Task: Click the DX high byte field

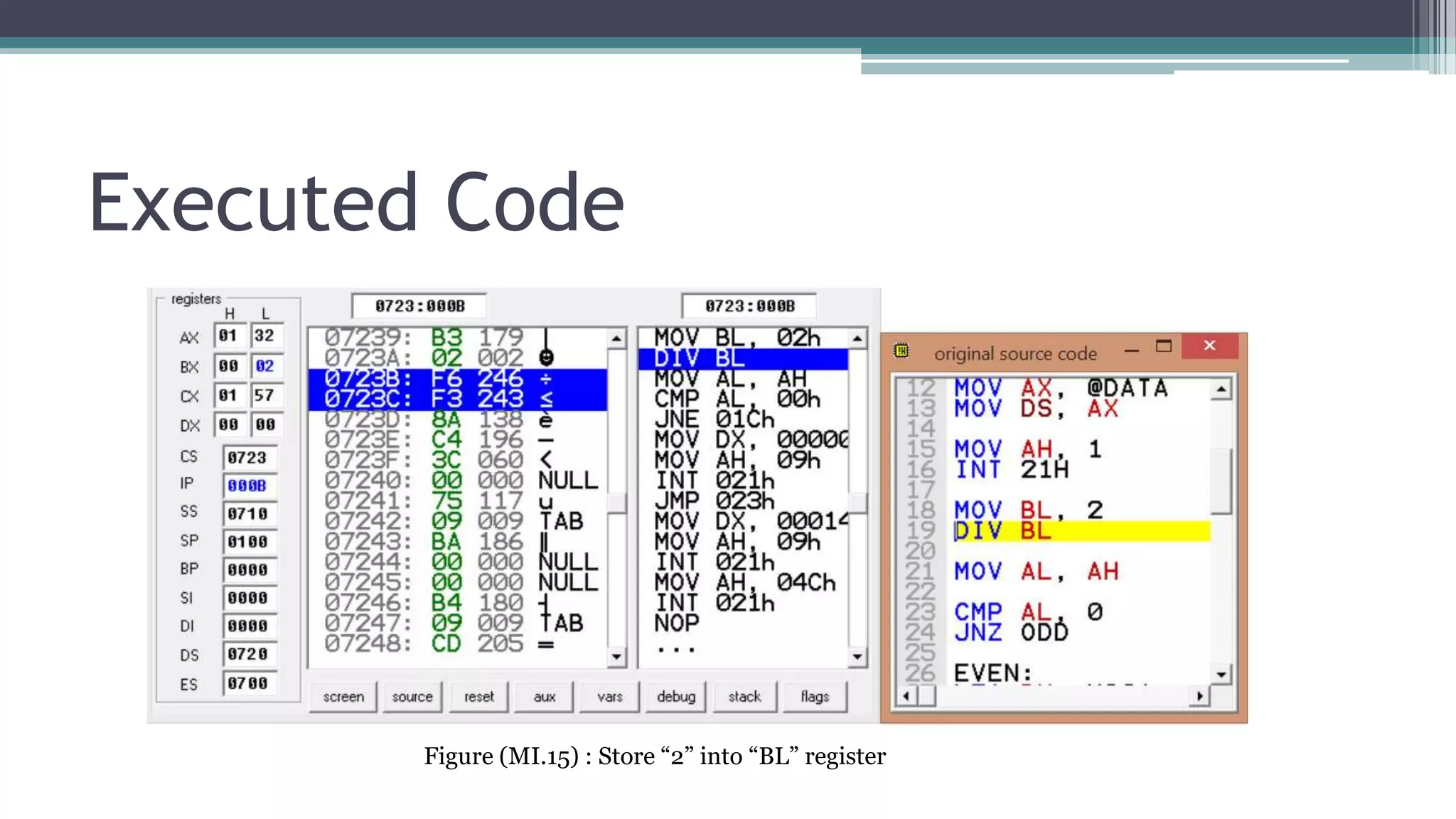Action: (x=230, y=424)
